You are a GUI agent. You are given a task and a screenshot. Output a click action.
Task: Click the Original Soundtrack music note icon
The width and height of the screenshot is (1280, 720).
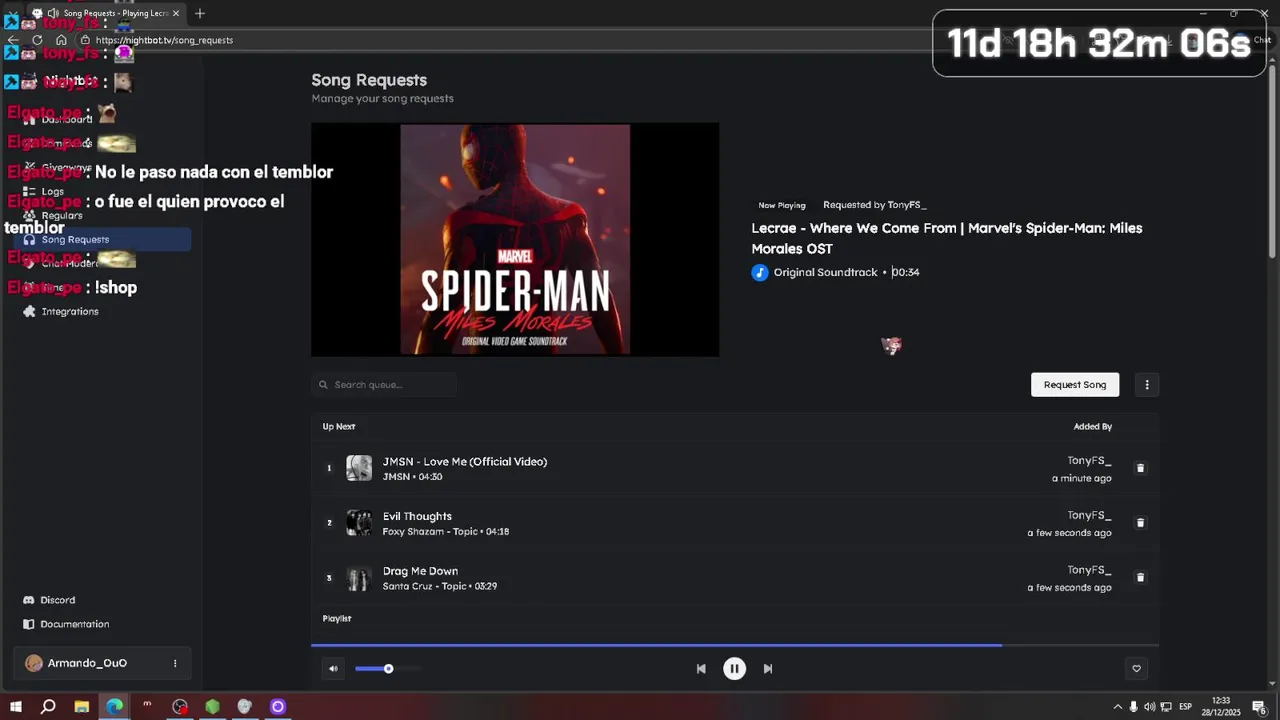coord(760,273)
